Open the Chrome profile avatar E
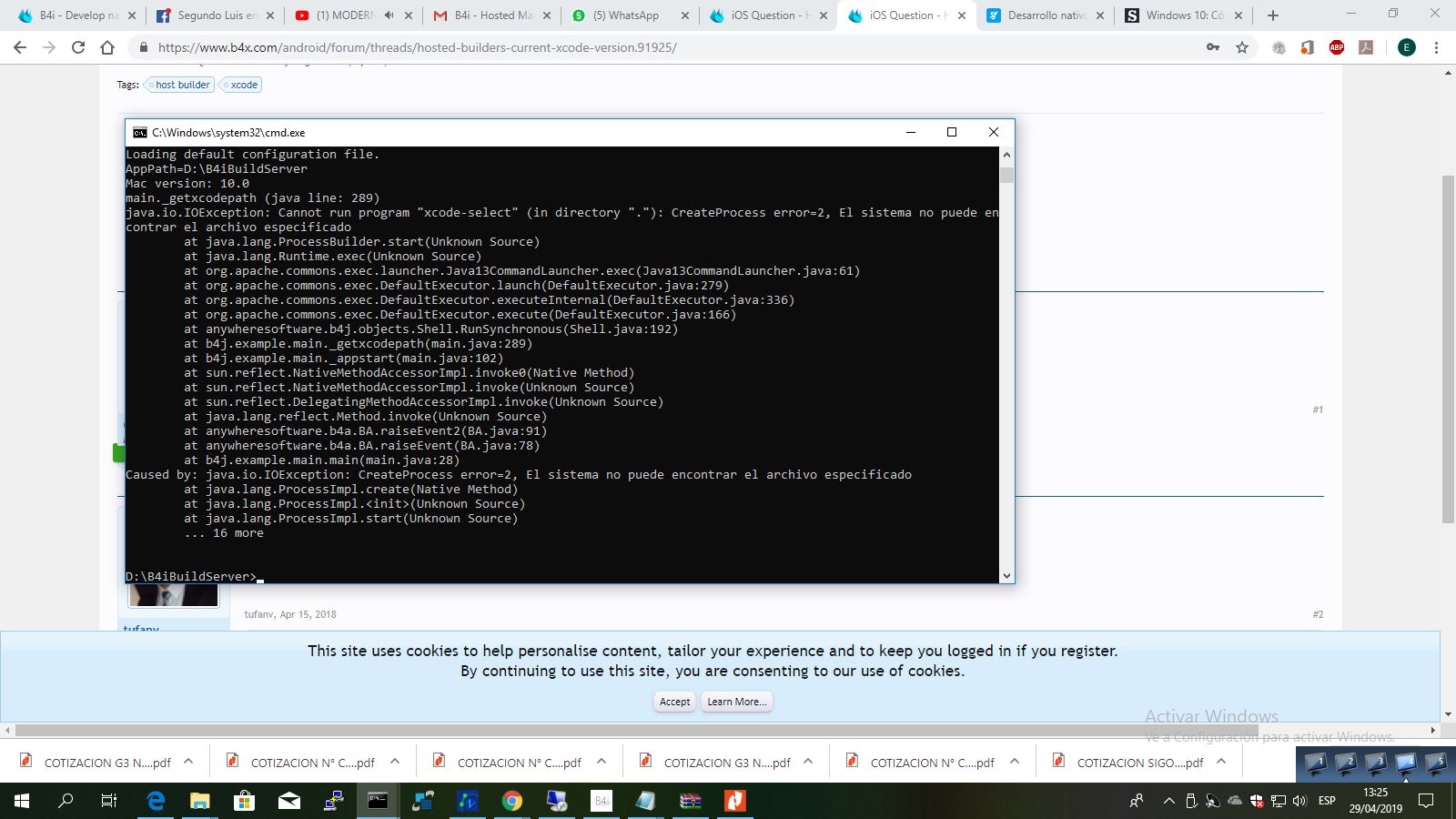The image size is (1456, 819). pyautogui.click(x=1407, y=47)
